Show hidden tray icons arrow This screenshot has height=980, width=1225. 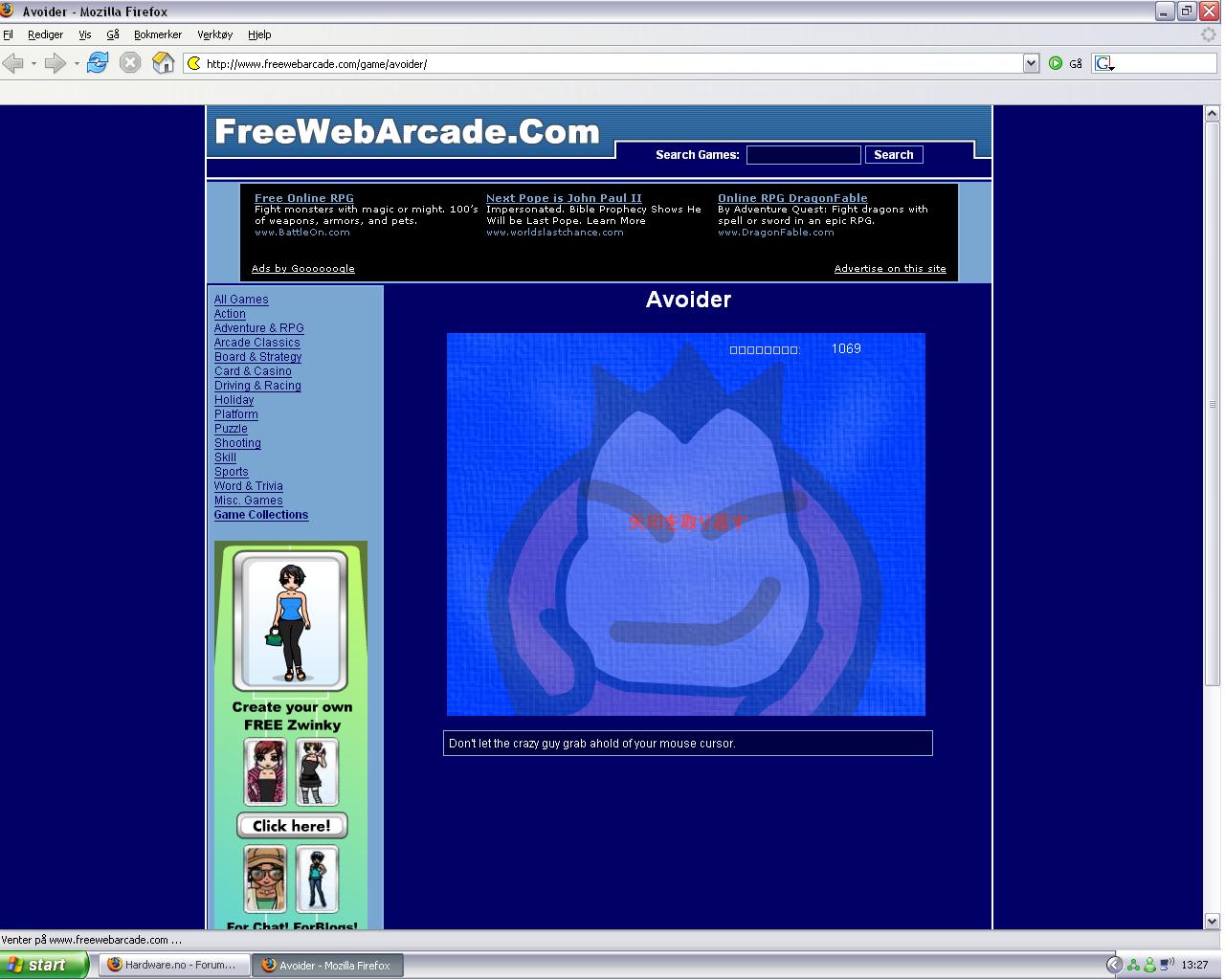[x=1114, y=965]
